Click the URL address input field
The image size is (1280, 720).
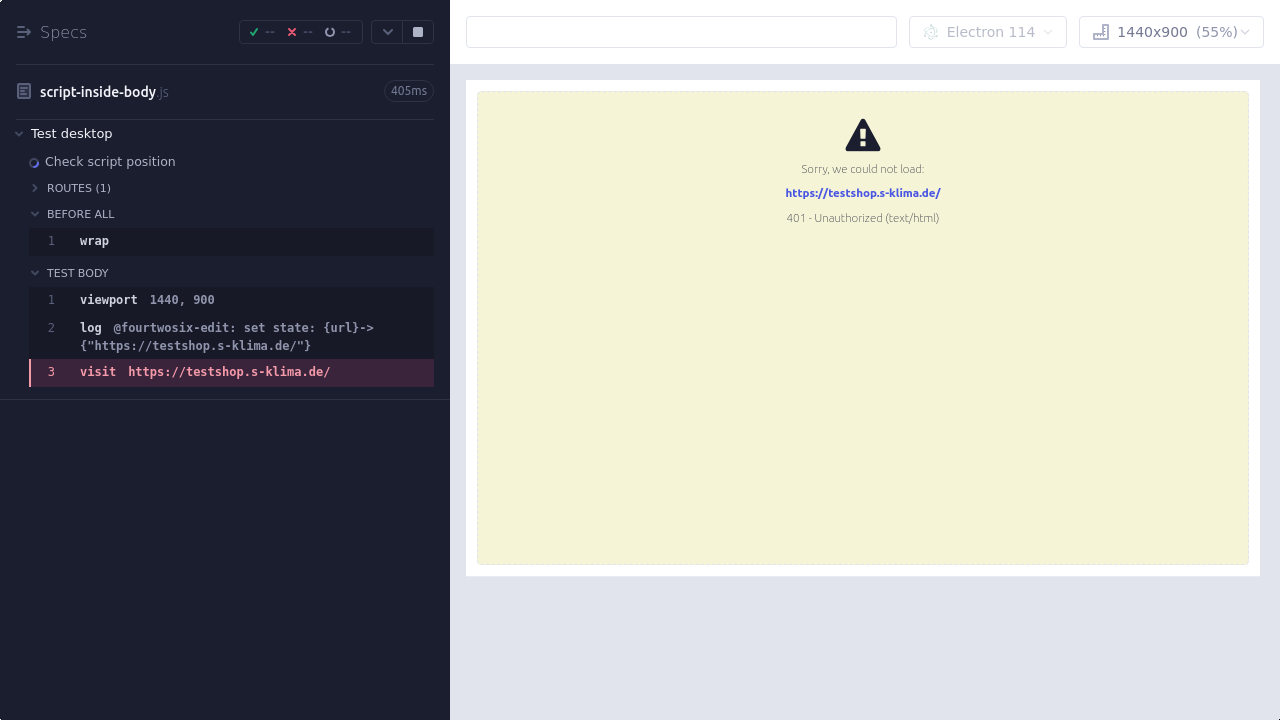point(681,32)
